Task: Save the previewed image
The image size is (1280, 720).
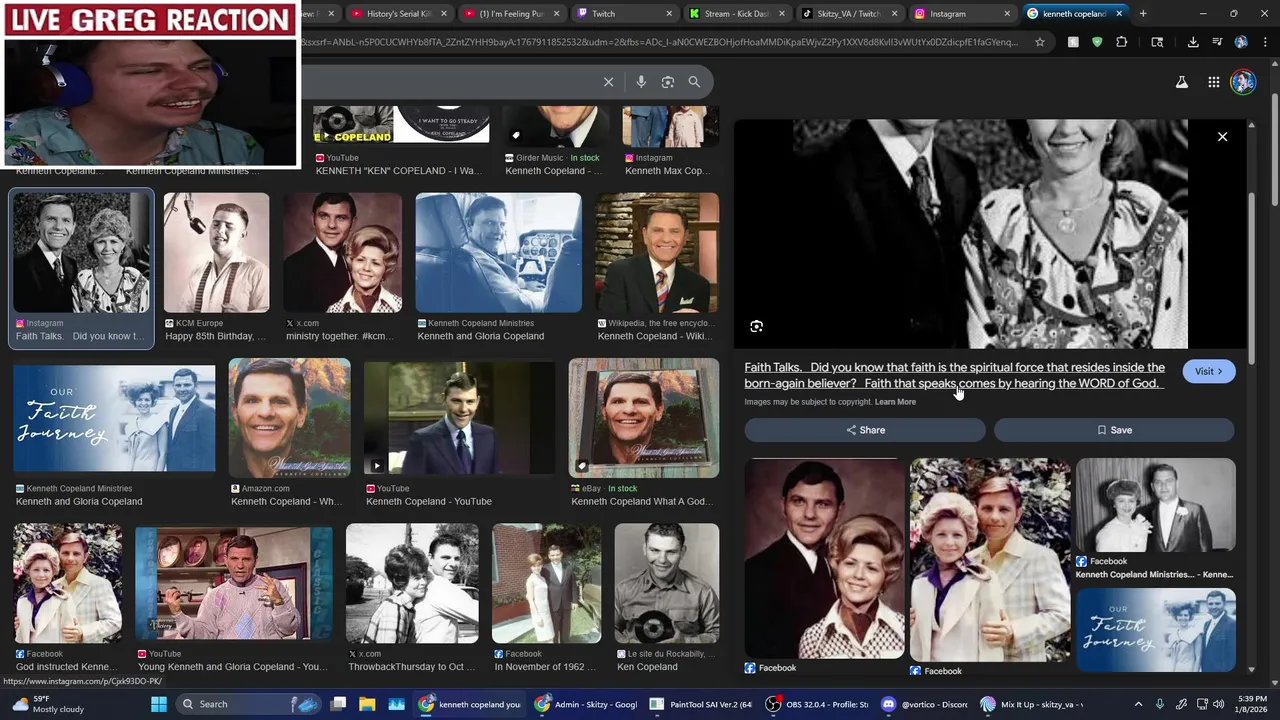Action: click(1114, 430)
